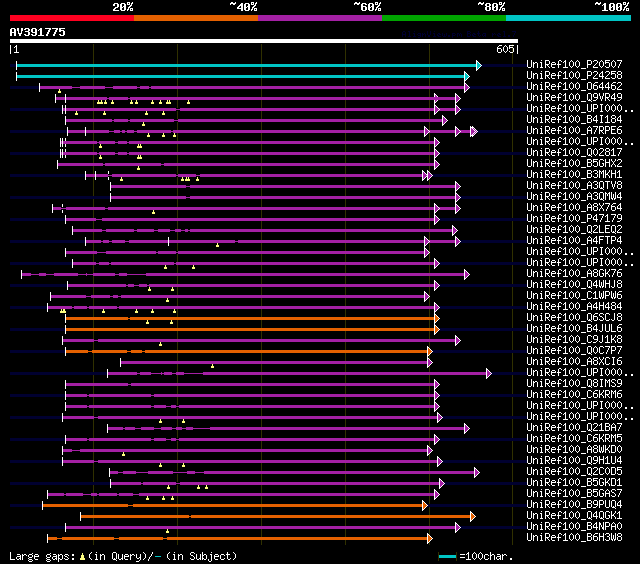The width and height of the screenshot is (640, 564).
Task: Open hit UniRef100_P20507
Action: (x=574, y=64)
